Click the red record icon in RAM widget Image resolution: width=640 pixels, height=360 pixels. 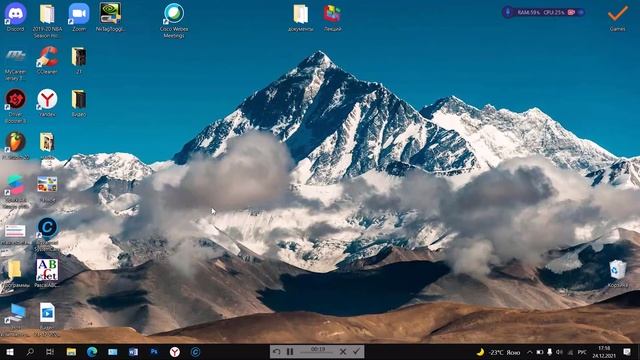point(571,12)
